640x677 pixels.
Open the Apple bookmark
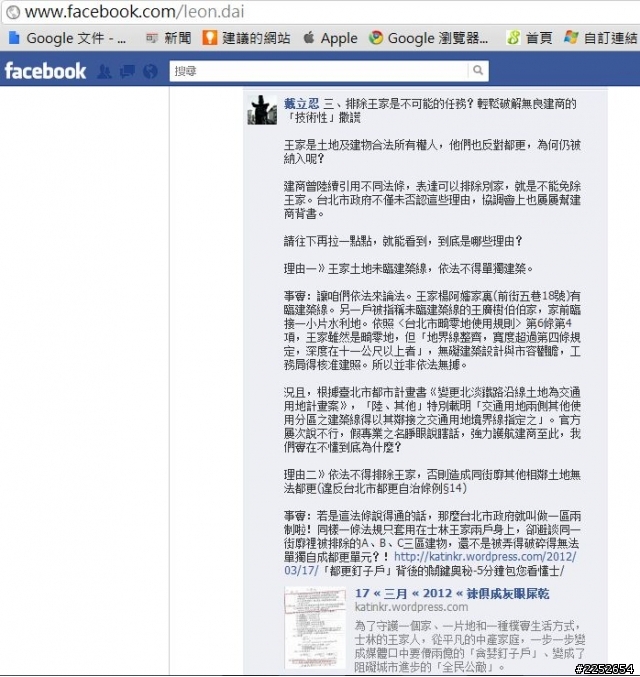point(330,38)
